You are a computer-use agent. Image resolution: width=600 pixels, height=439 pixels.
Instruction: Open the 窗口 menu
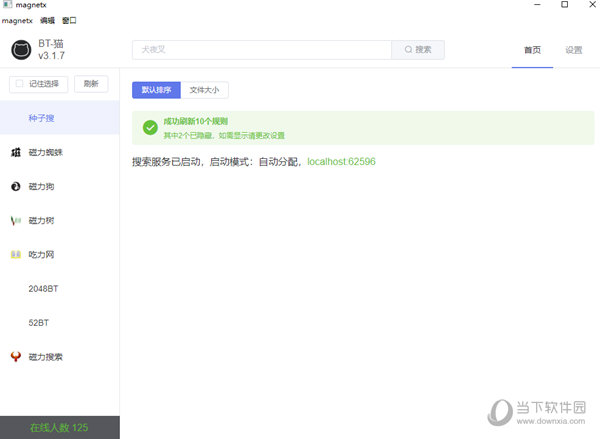(x=69, y=20)
